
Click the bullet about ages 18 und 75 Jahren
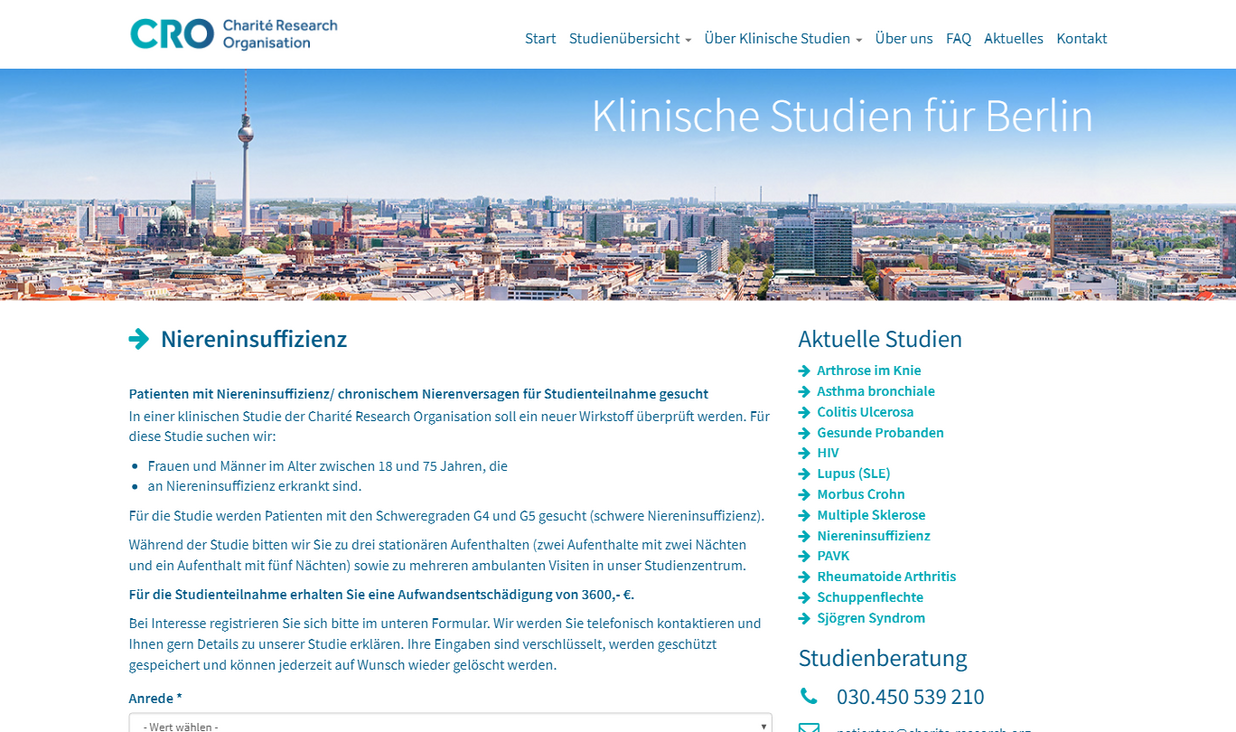(x=328, y=466)
